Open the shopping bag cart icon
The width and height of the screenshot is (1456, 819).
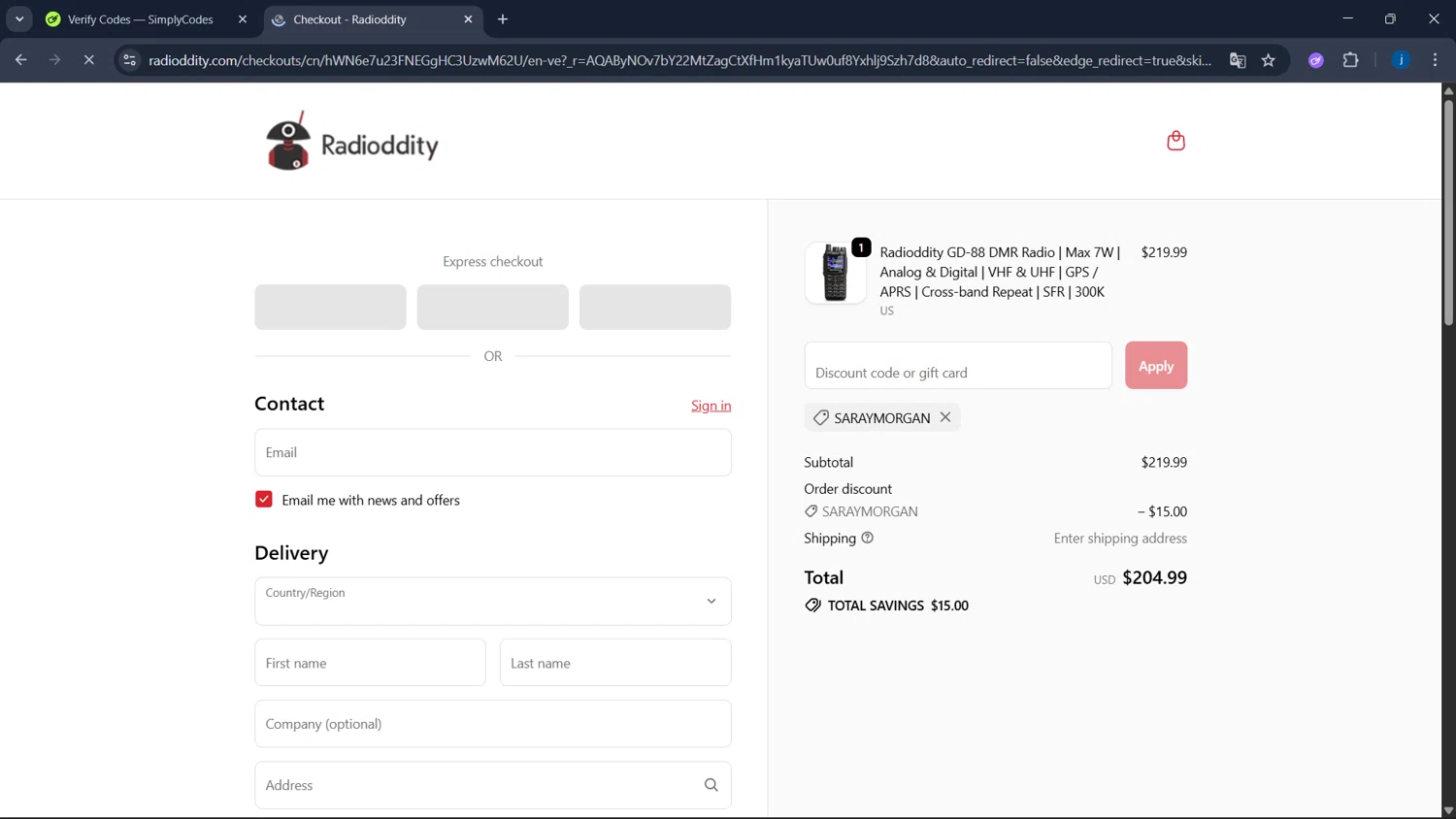[1175, 141]
